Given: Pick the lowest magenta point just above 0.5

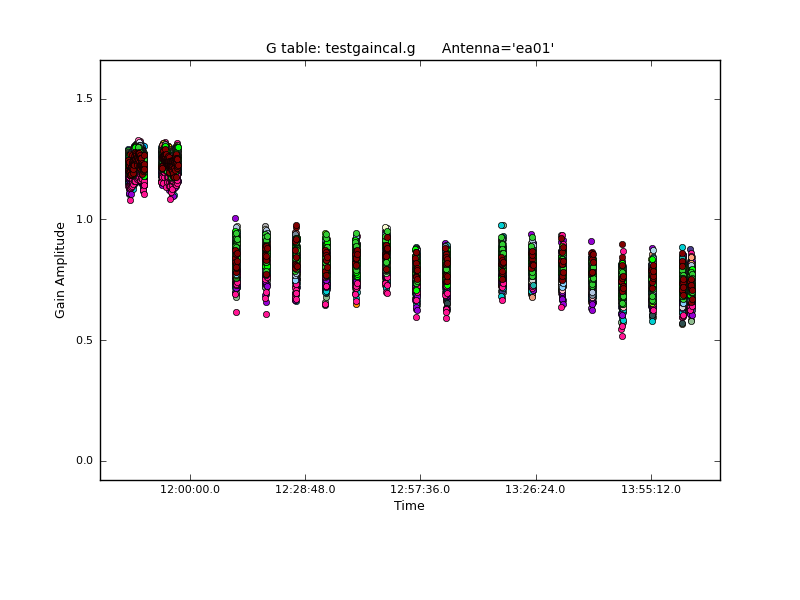Looking at the screenshot, I should point(622,336).
